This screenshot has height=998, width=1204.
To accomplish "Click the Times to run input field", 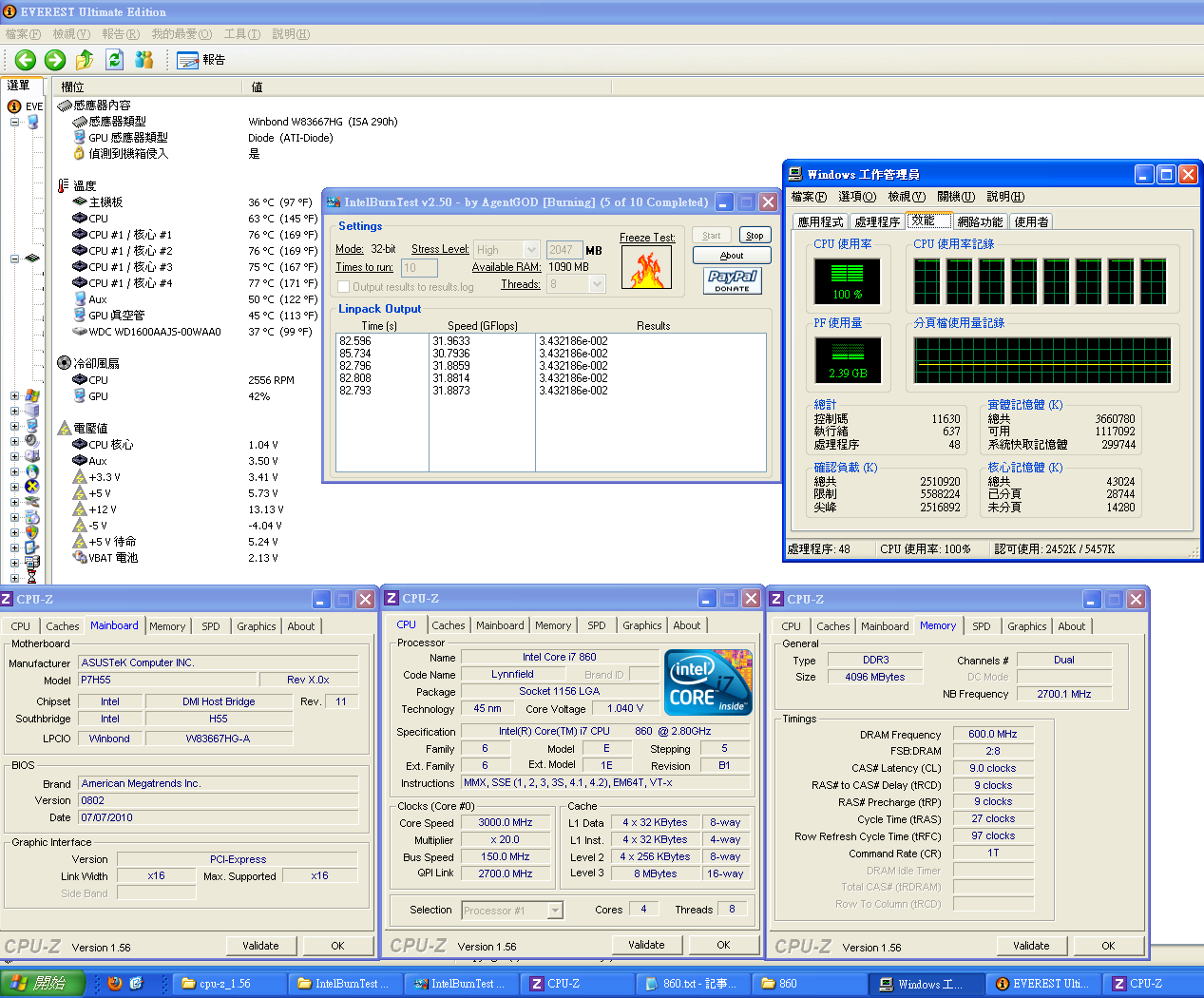I will point(419,268).
